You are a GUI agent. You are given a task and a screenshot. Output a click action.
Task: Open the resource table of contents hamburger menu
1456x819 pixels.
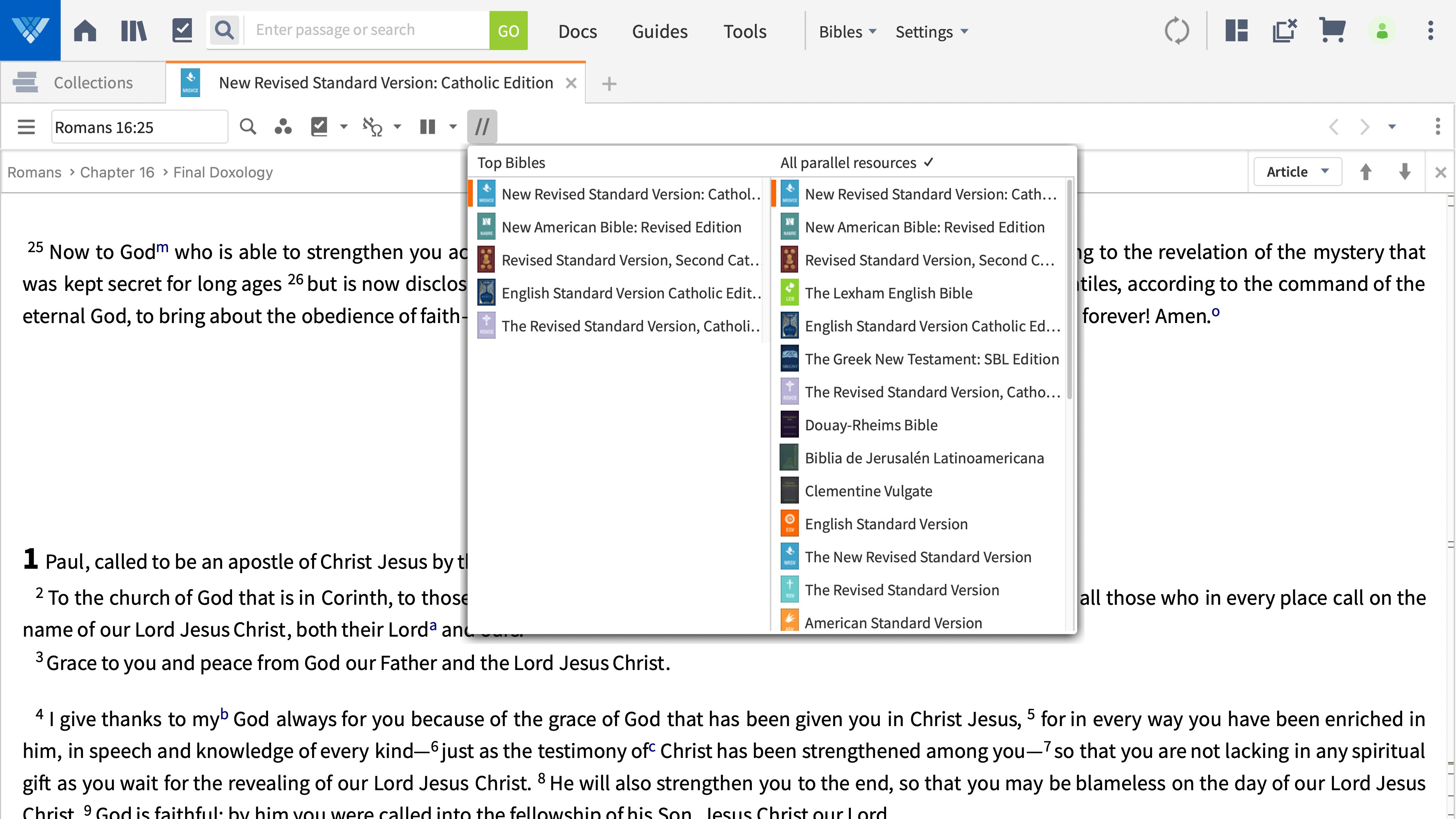(26, 127)
